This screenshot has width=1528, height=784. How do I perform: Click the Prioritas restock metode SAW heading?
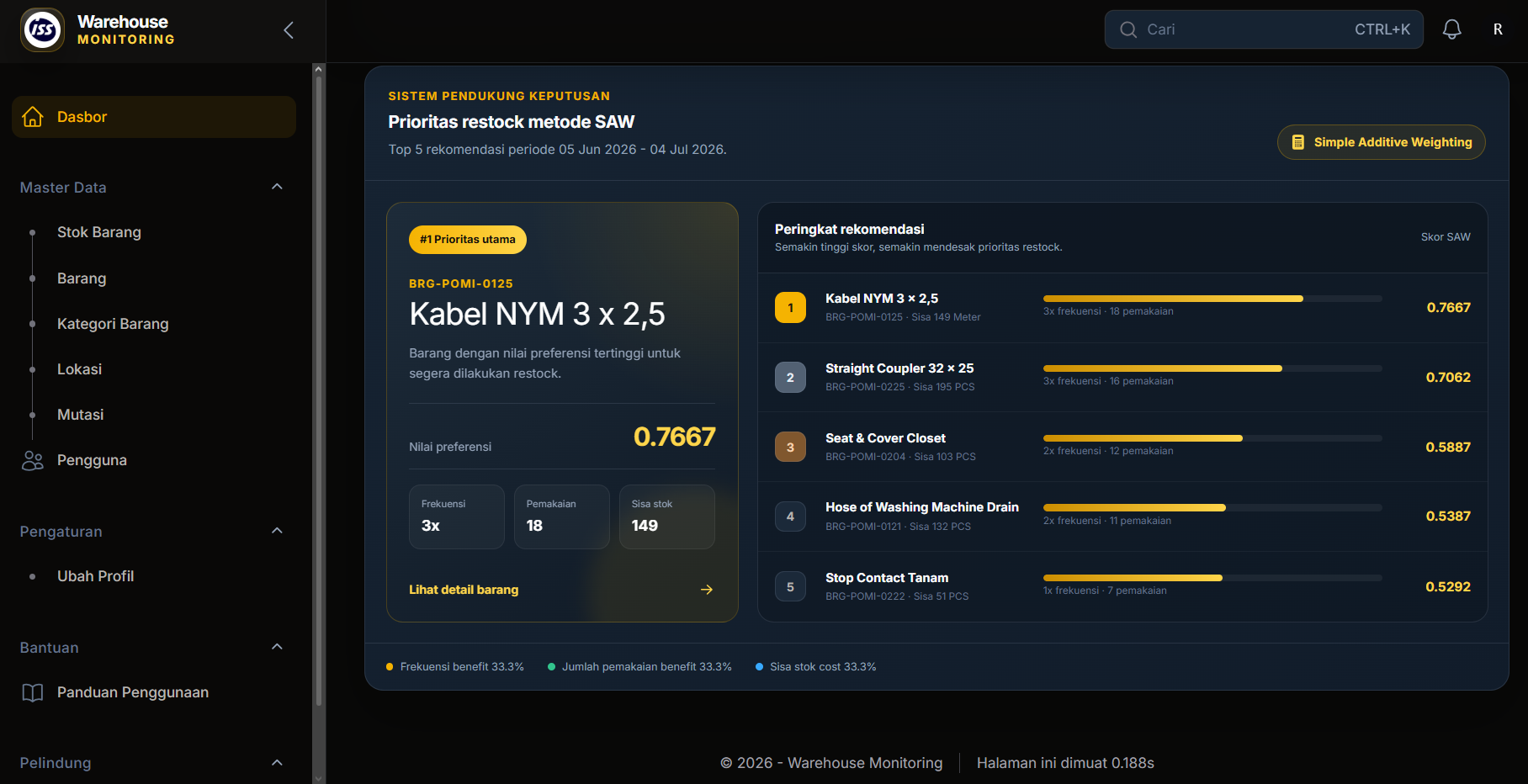pyautogui.click(x=512, y=122)
